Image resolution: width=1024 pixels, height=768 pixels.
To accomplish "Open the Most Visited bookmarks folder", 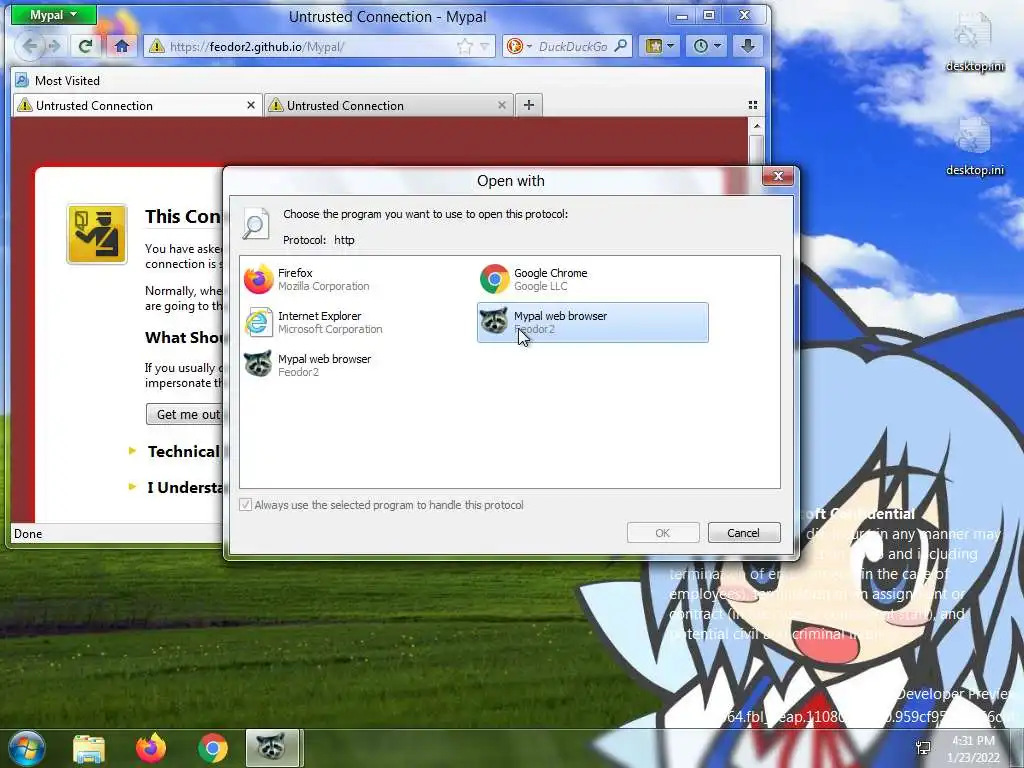I will pyautogui.click(x=57, y=80).
